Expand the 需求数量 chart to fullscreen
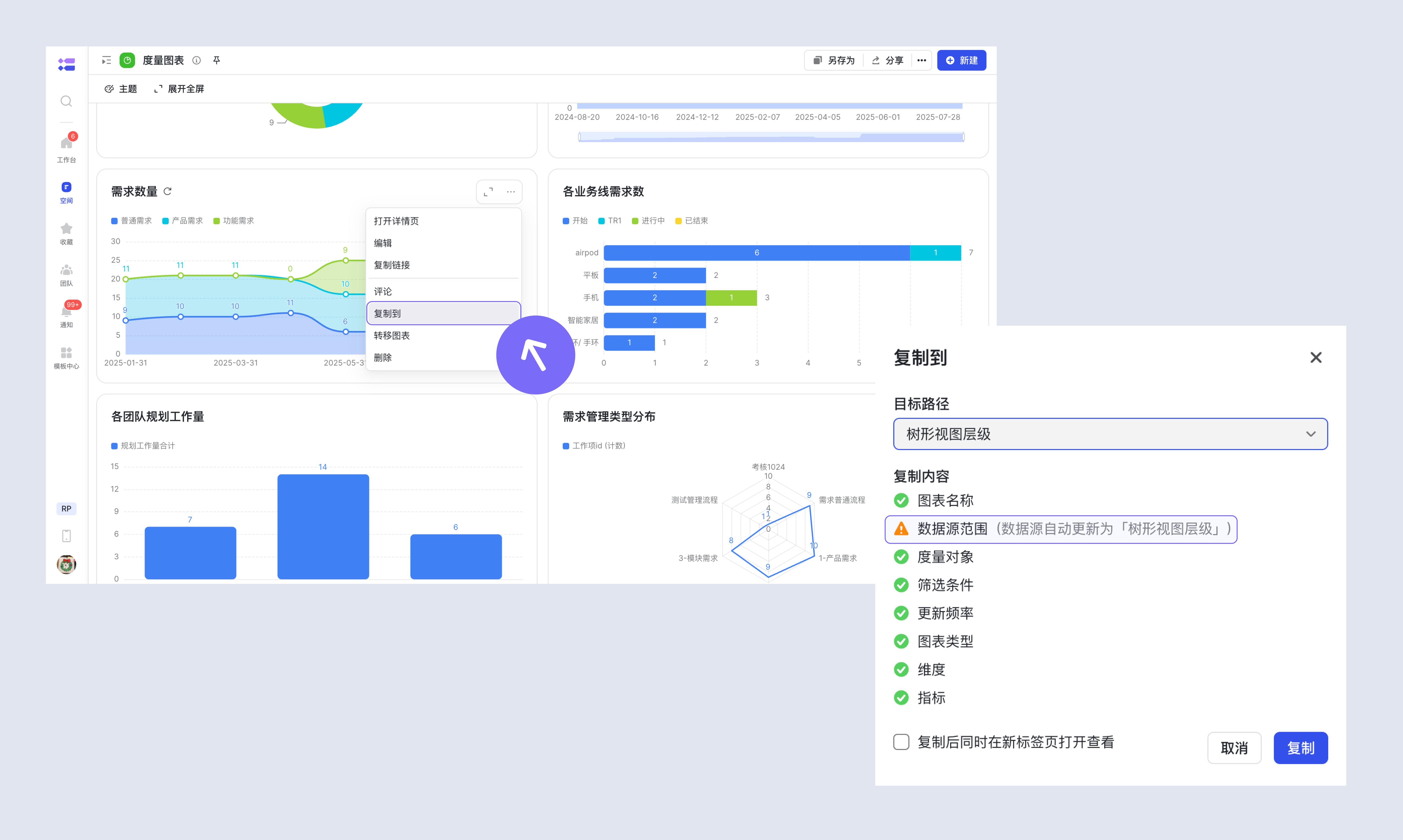 (488, 192)
